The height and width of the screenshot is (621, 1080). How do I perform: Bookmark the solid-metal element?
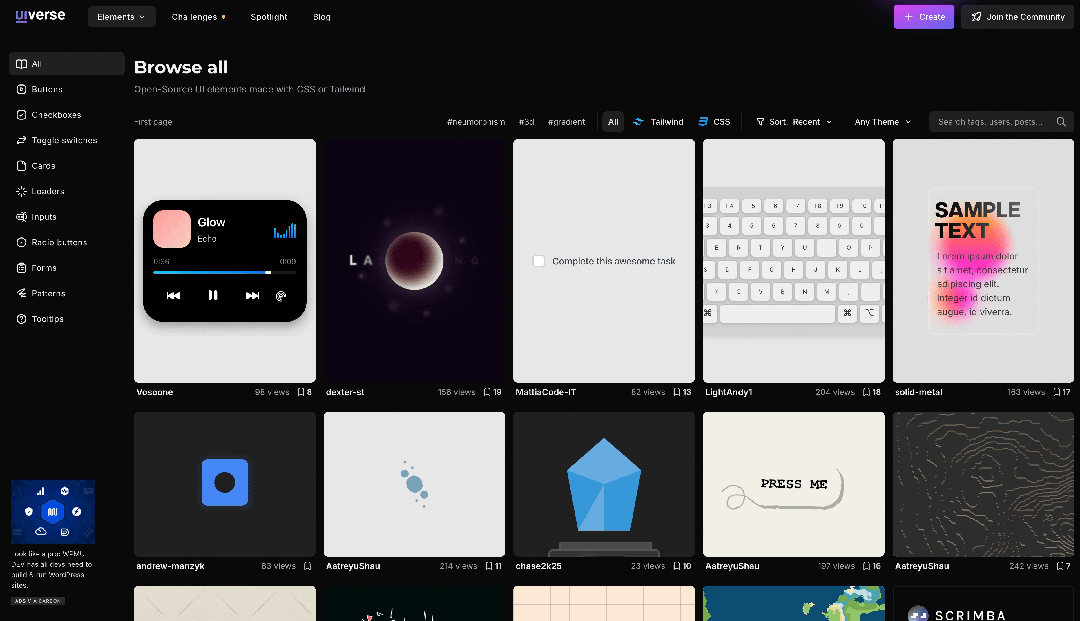[x=1059, y=392]
